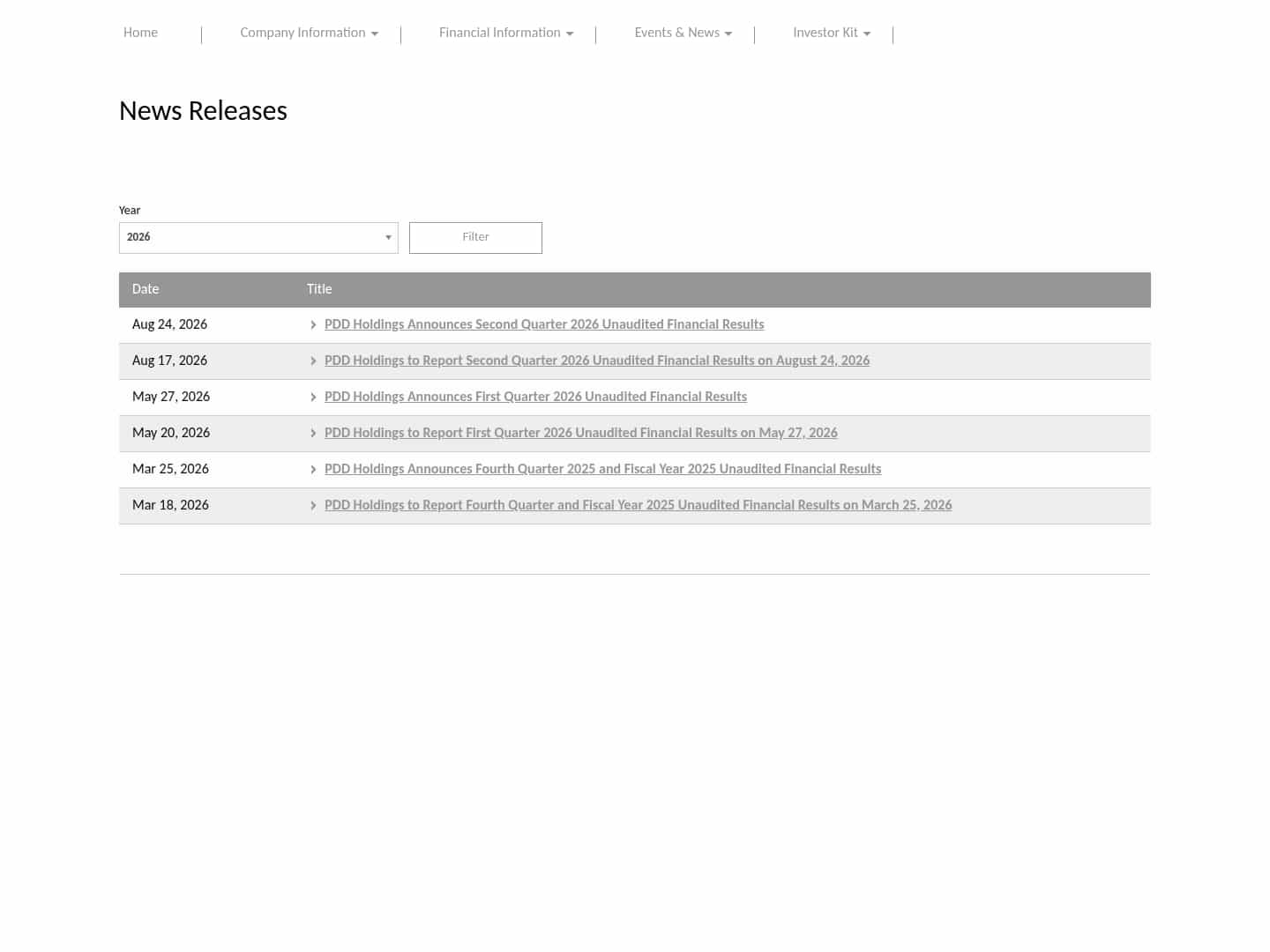Open the Year dropdown showing 2026
The height and width of the screenshot is (952, 1270).
coord(258,238)
